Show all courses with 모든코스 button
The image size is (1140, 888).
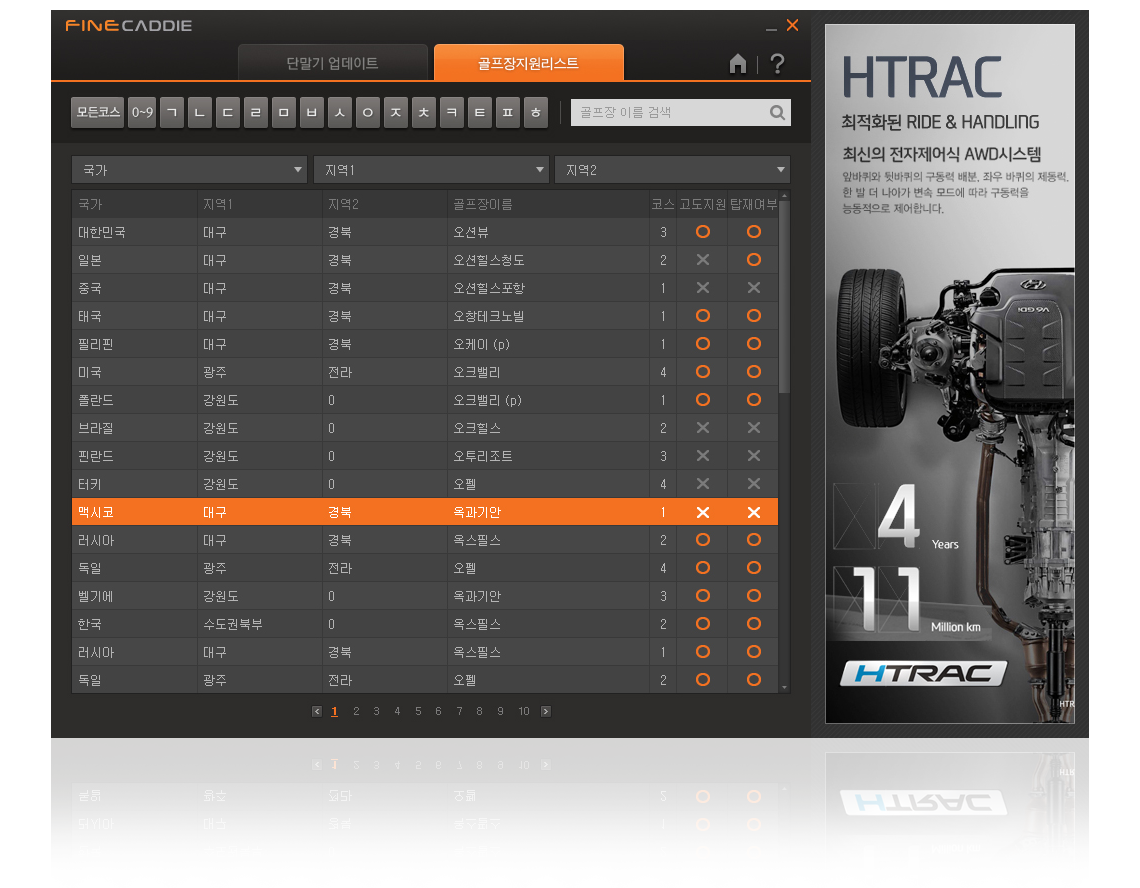click(x=97, y=113)
